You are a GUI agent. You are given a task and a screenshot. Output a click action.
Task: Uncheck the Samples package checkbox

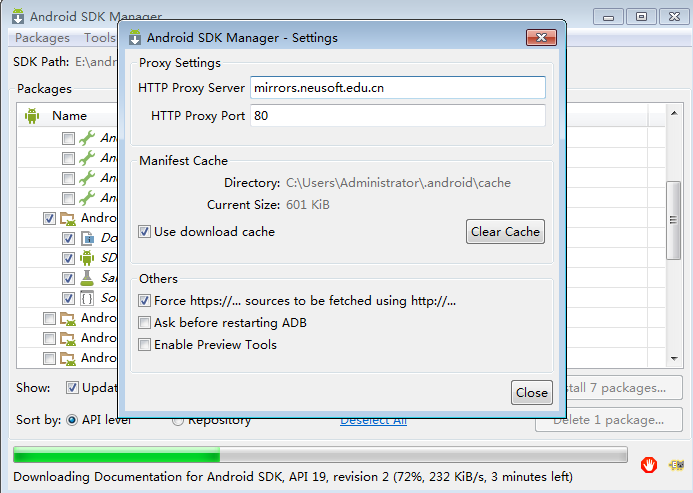(68, 278)
